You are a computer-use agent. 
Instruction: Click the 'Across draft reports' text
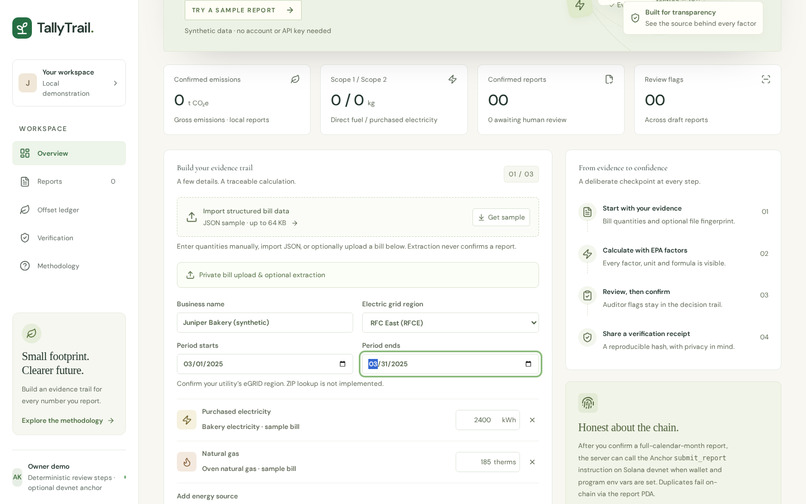click(676, 120)
